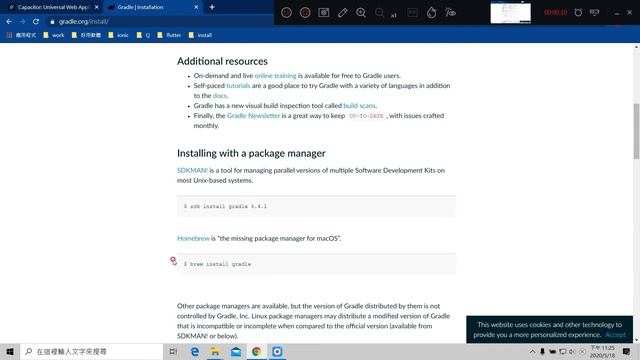Screen dimensions: 640x360
Task: Open the taskbar clock and date
Action: (602, 351)
